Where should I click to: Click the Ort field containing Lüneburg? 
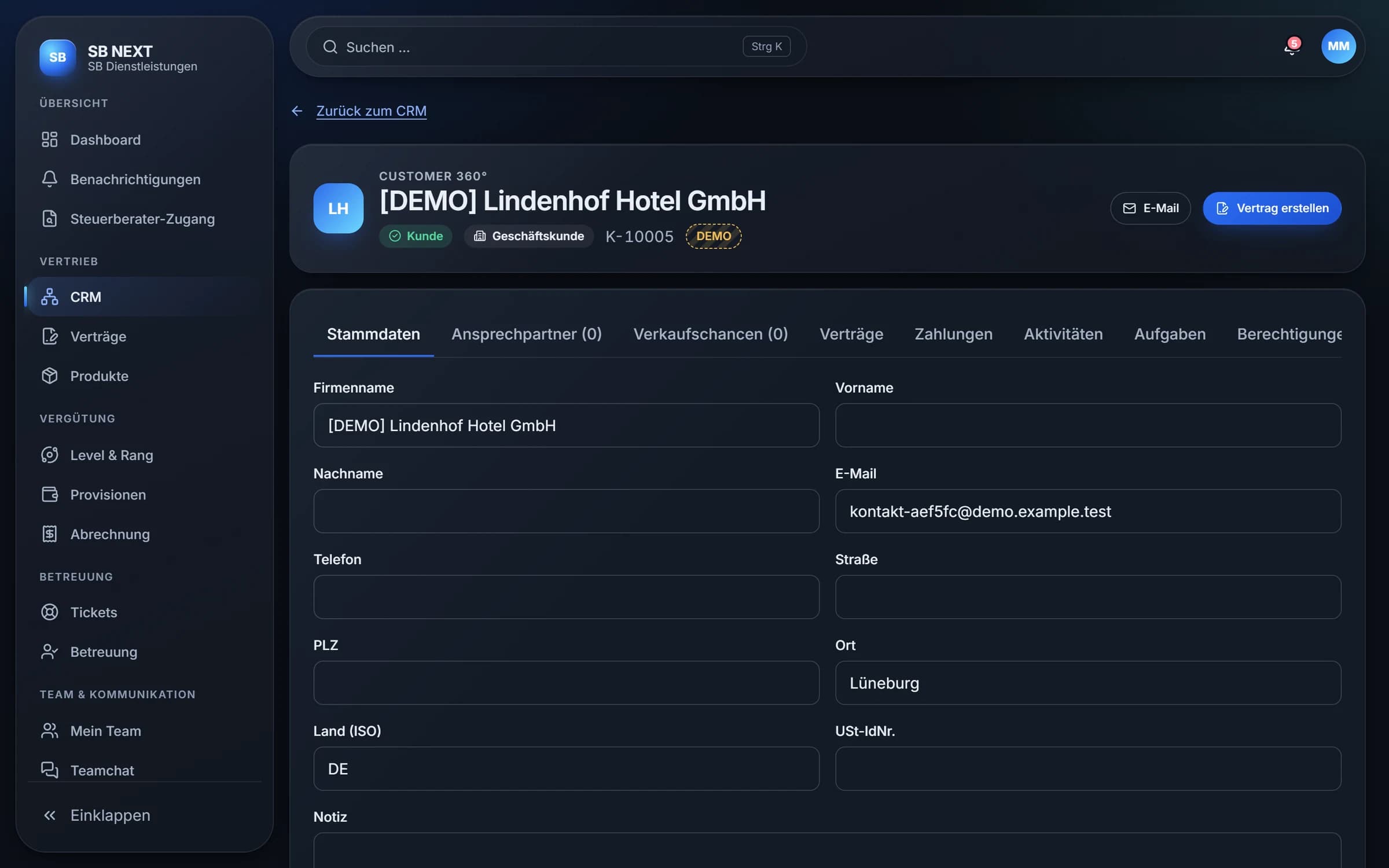point(1087,683)
